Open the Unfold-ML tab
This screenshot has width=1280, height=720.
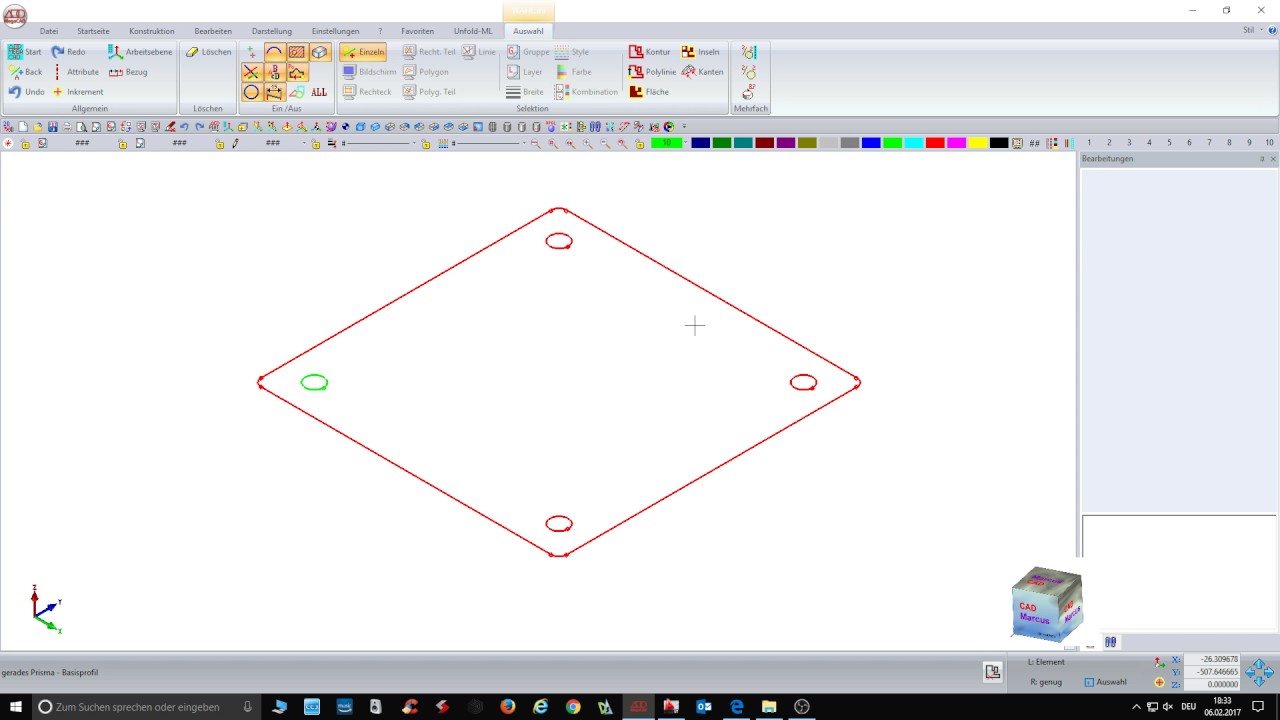[473, 31]
